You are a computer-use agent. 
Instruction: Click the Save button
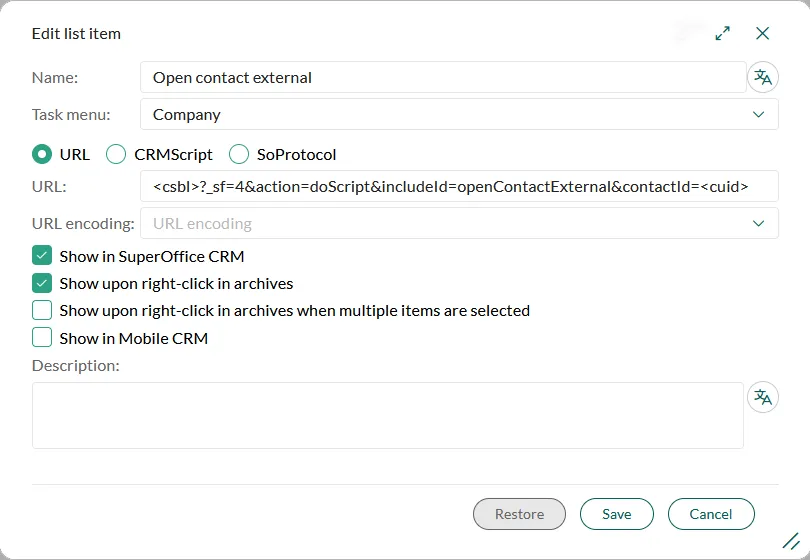pos(616,514)
